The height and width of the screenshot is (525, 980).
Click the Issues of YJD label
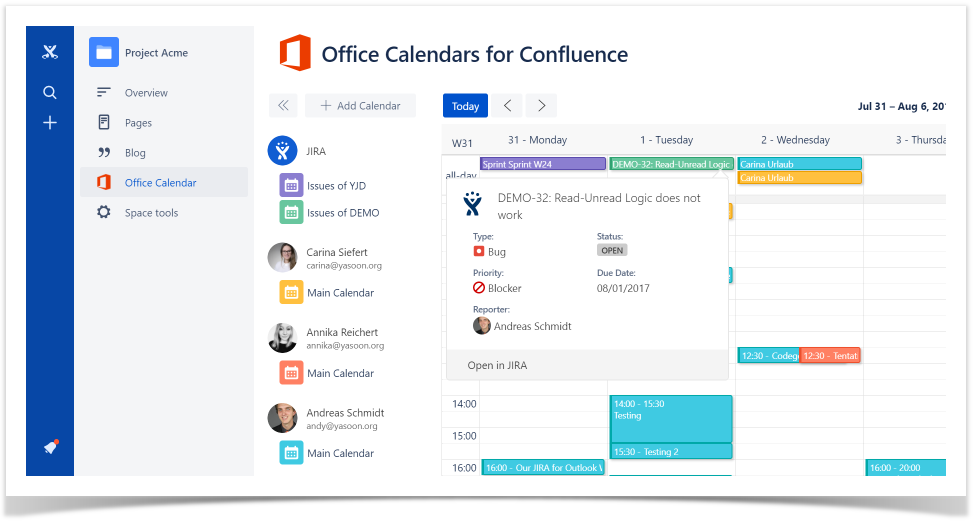click(x=336, y=186)
